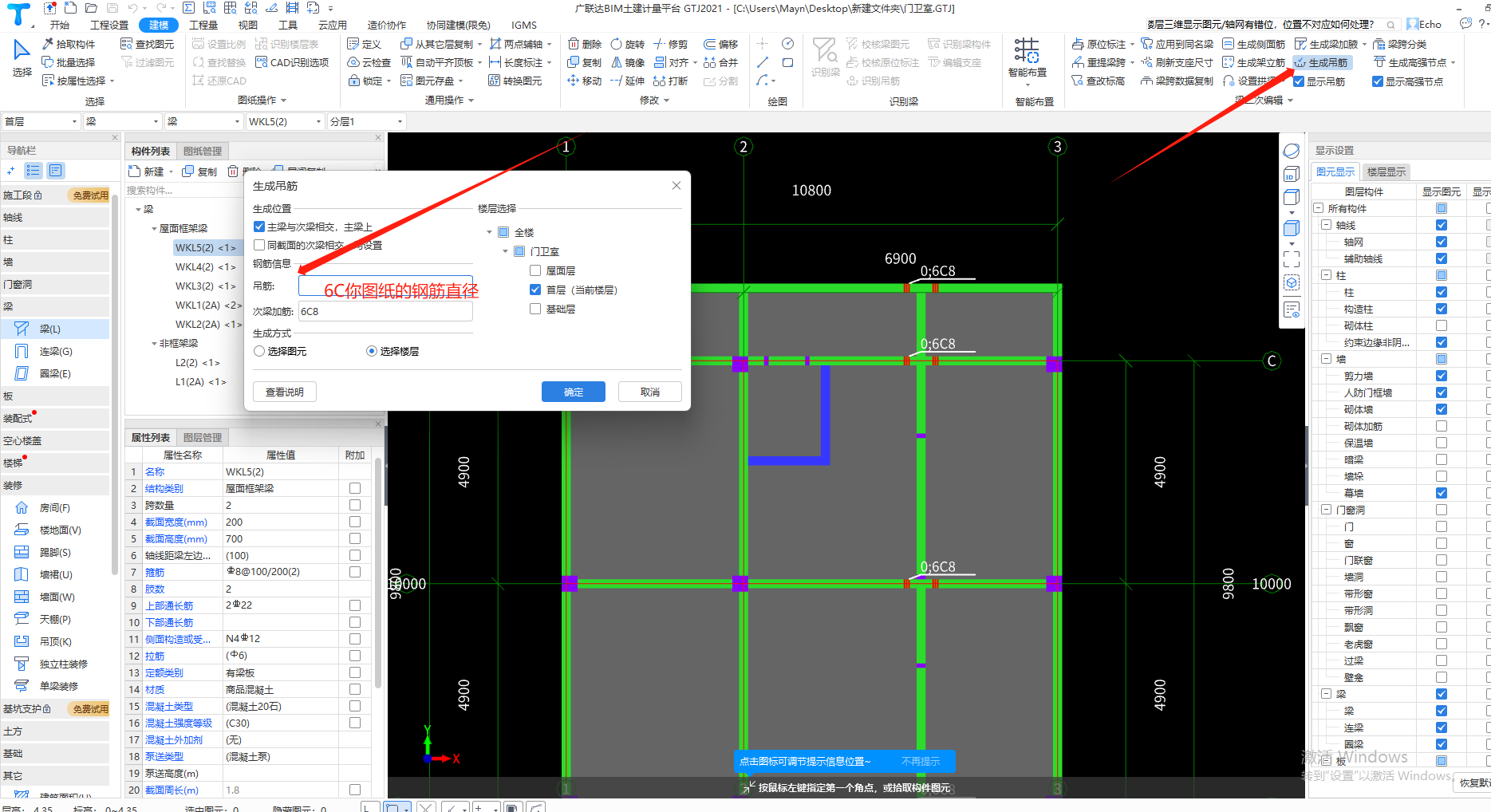Click 次梁加筋 input field
The image size is (1491, 812).
(x=386, y=311)
